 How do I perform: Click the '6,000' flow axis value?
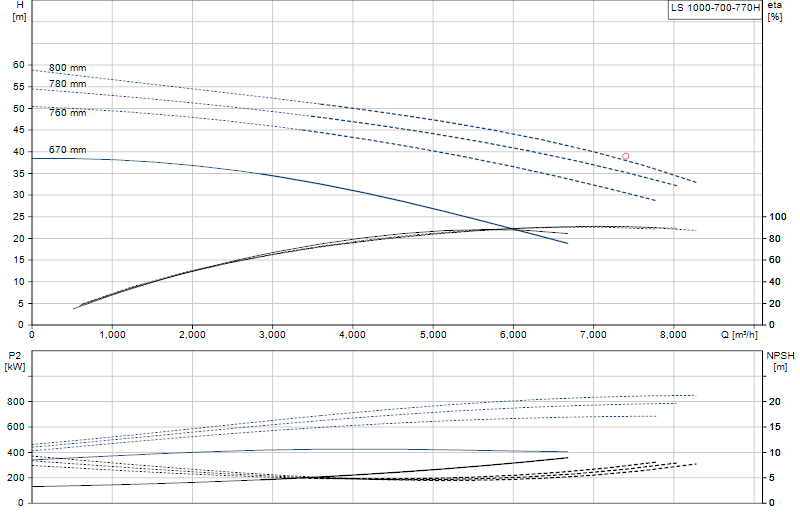click(513, 335)
